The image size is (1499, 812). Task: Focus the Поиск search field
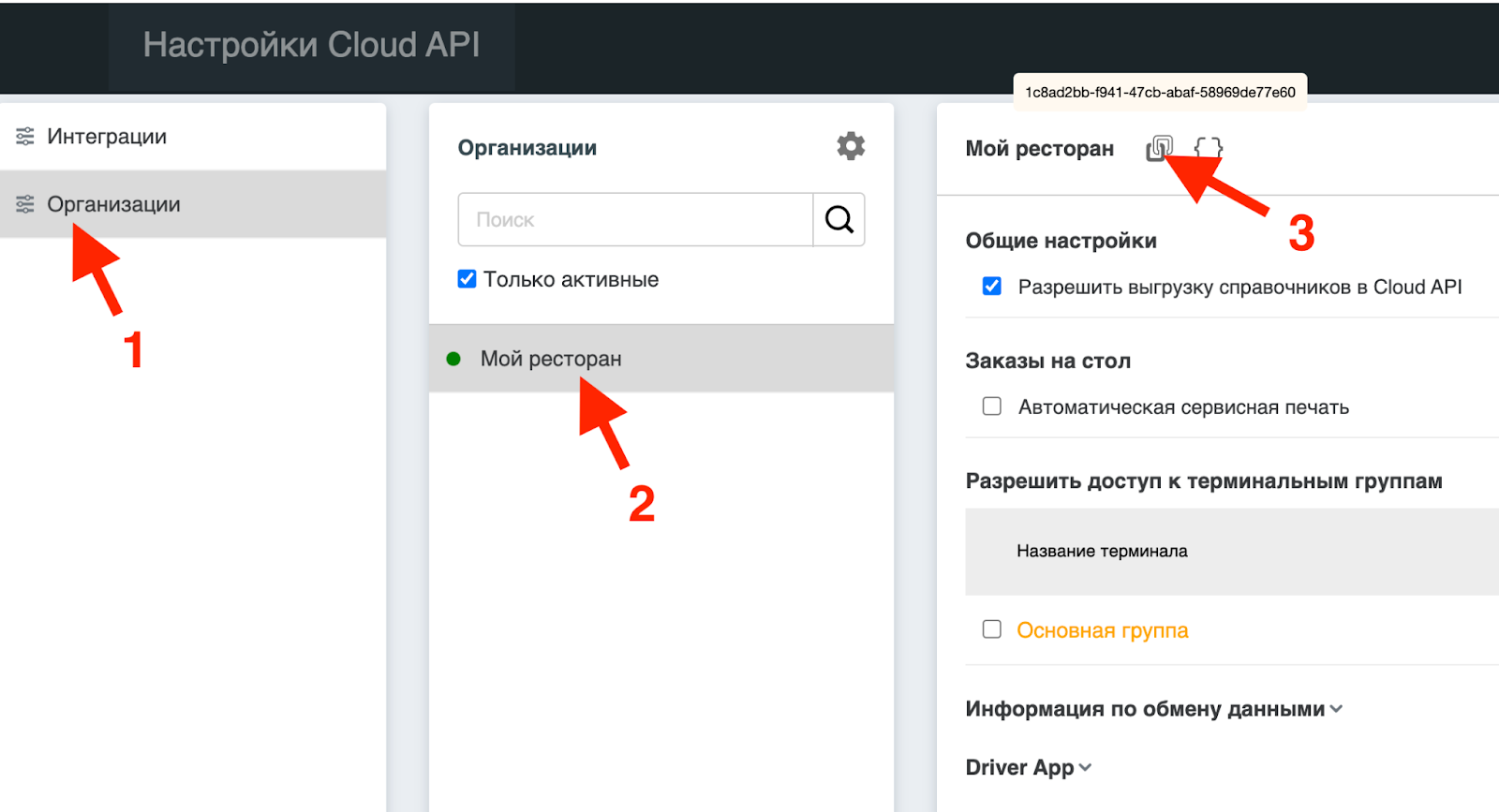635,220
